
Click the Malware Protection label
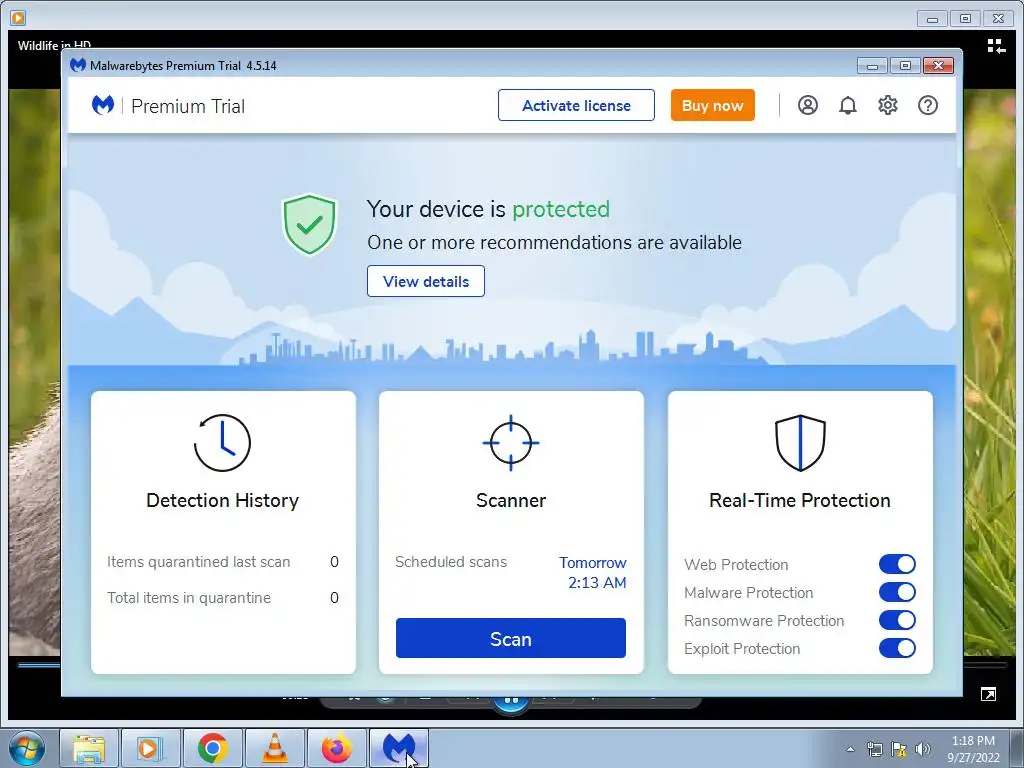(x=748, y=592)
